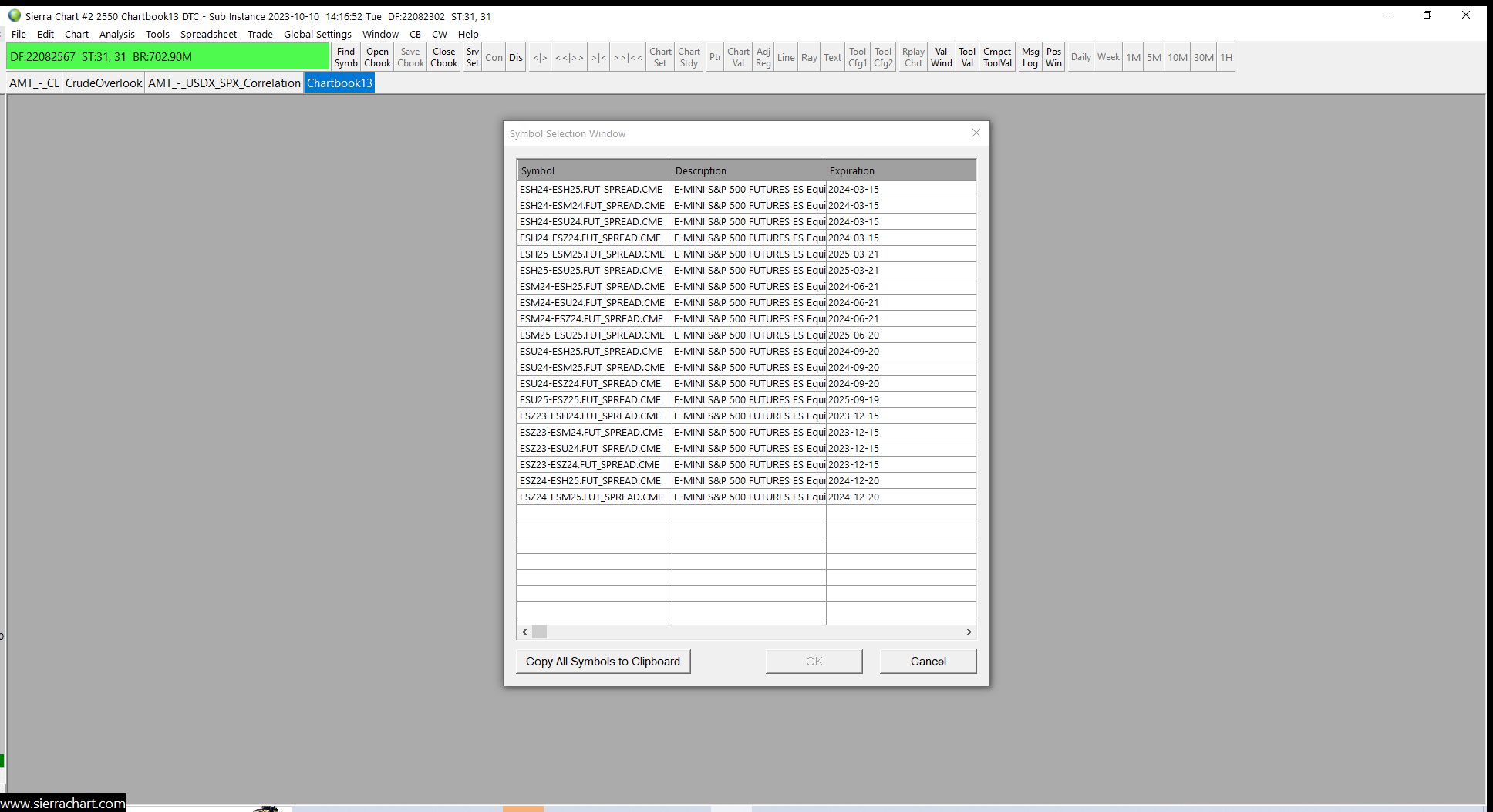Open the File menu
The image size is (1493, 812).
click(x=19, y=34)
